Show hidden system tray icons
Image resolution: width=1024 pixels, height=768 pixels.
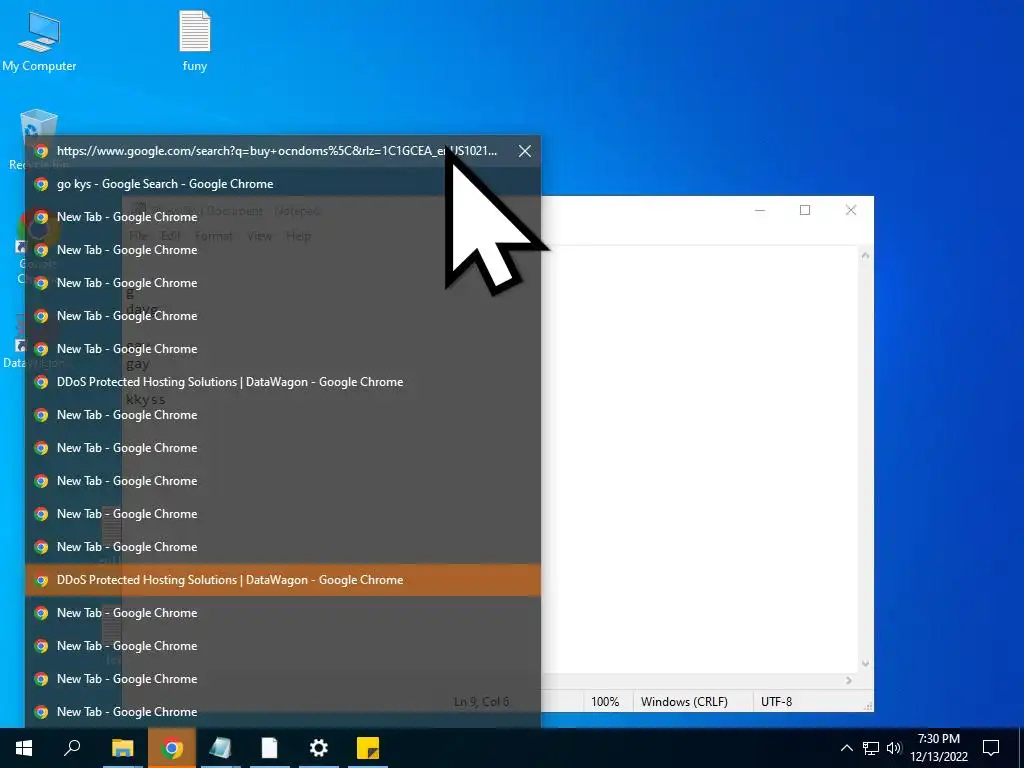[x=846, y=748]
